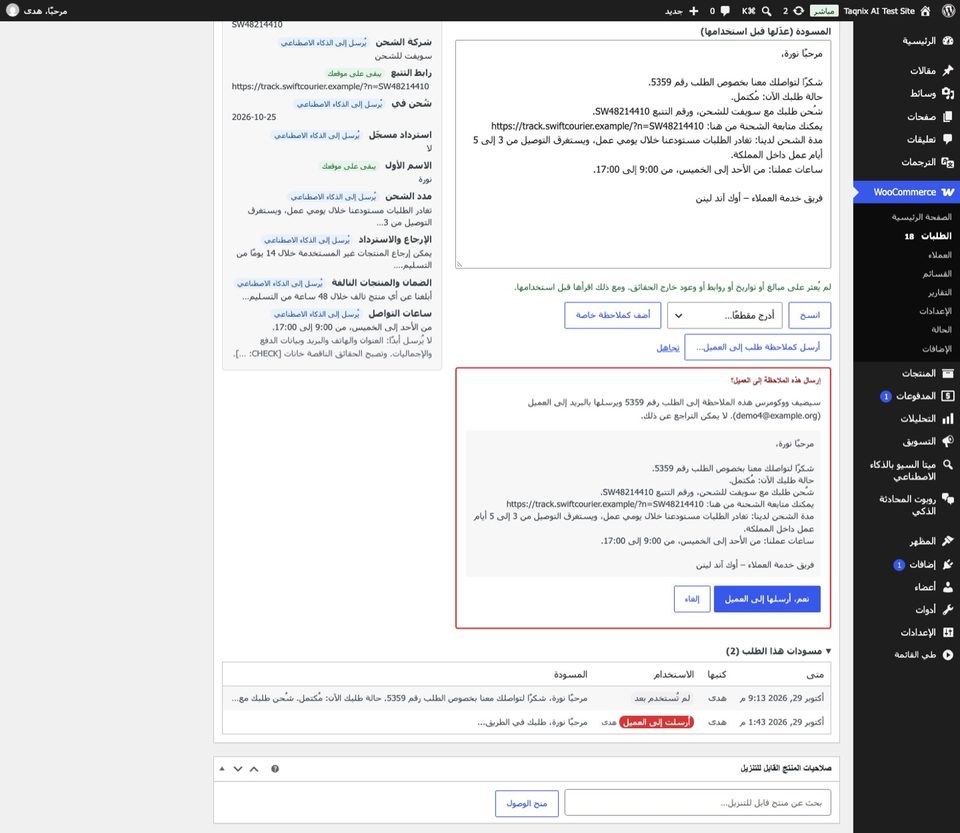Click the tracking URL under رابط التتبع
Viewport: 960px width, 833px height.
(331, 86)
